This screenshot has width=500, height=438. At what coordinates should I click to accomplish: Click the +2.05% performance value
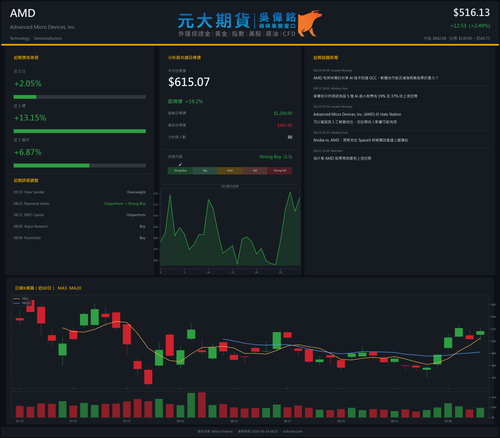tap(28, 83)
